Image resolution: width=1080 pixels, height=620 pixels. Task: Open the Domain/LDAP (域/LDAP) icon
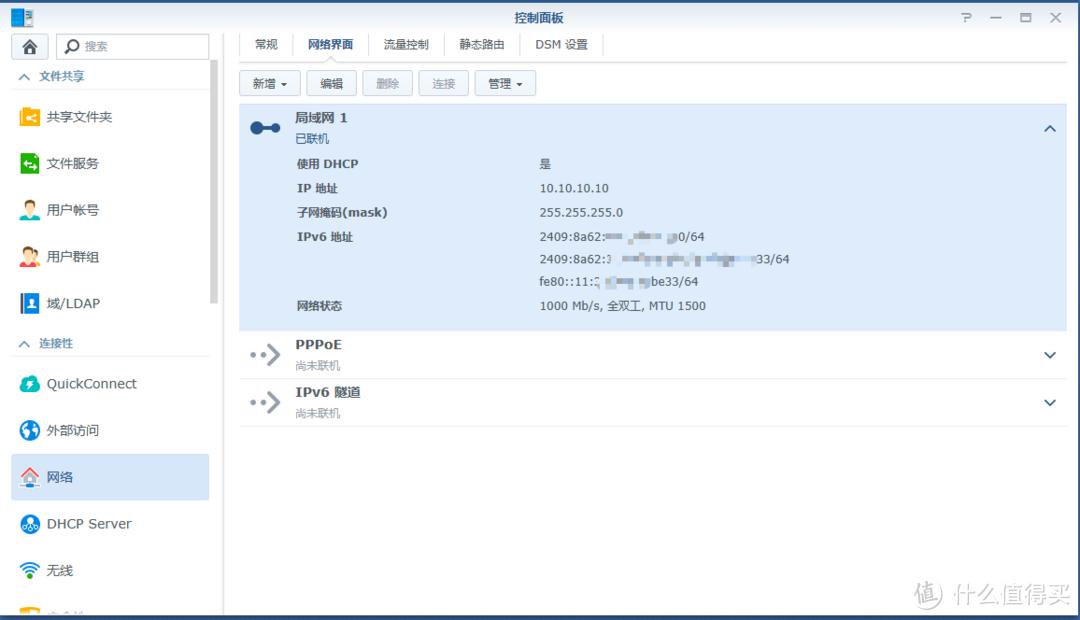click(x=30, y=303)
